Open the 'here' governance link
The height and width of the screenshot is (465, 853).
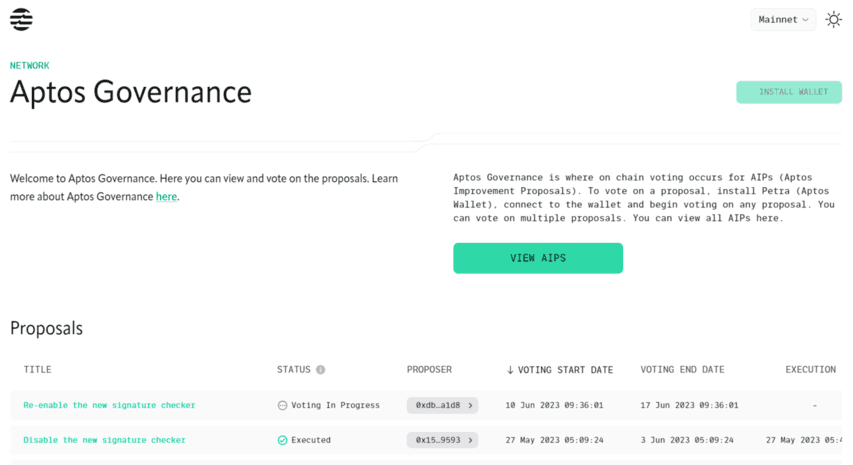(x=166, y=197)
